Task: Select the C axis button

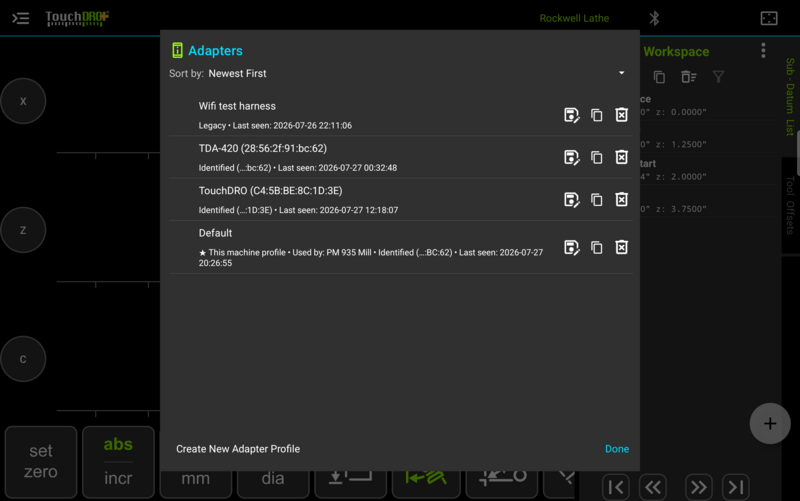Action: tap(23, 359)
